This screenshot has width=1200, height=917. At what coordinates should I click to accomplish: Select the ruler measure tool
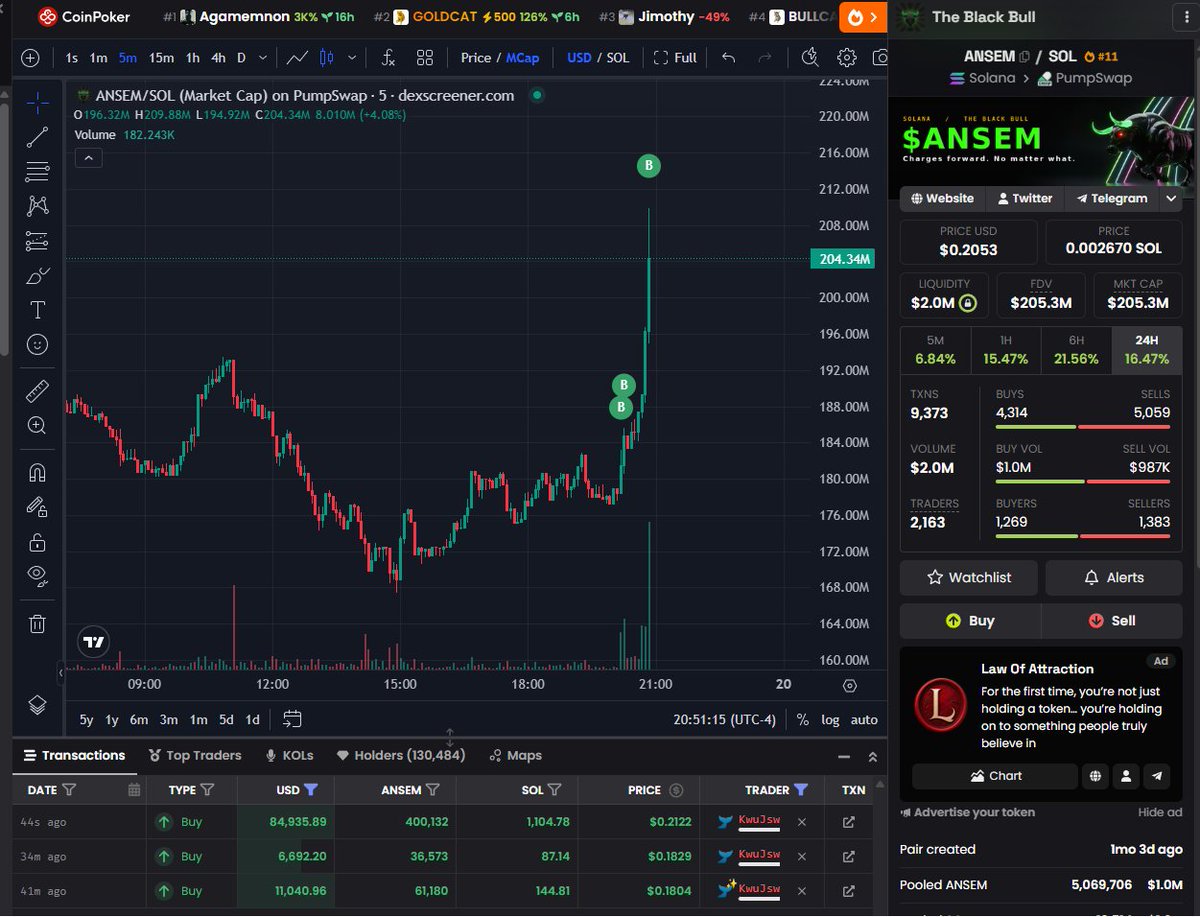click(37, 390)
